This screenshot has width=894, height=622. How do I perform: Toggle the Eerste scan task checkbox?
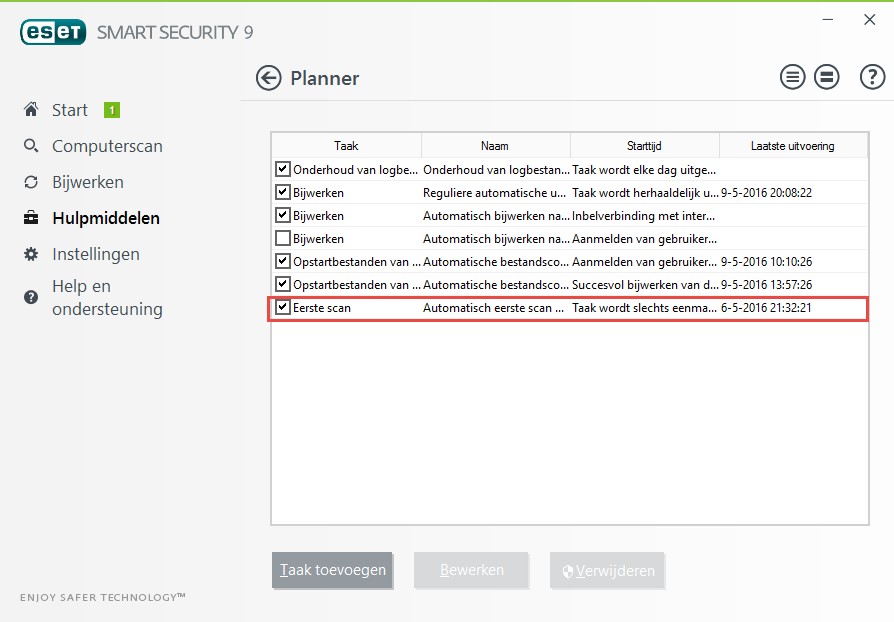pos(283,307)
